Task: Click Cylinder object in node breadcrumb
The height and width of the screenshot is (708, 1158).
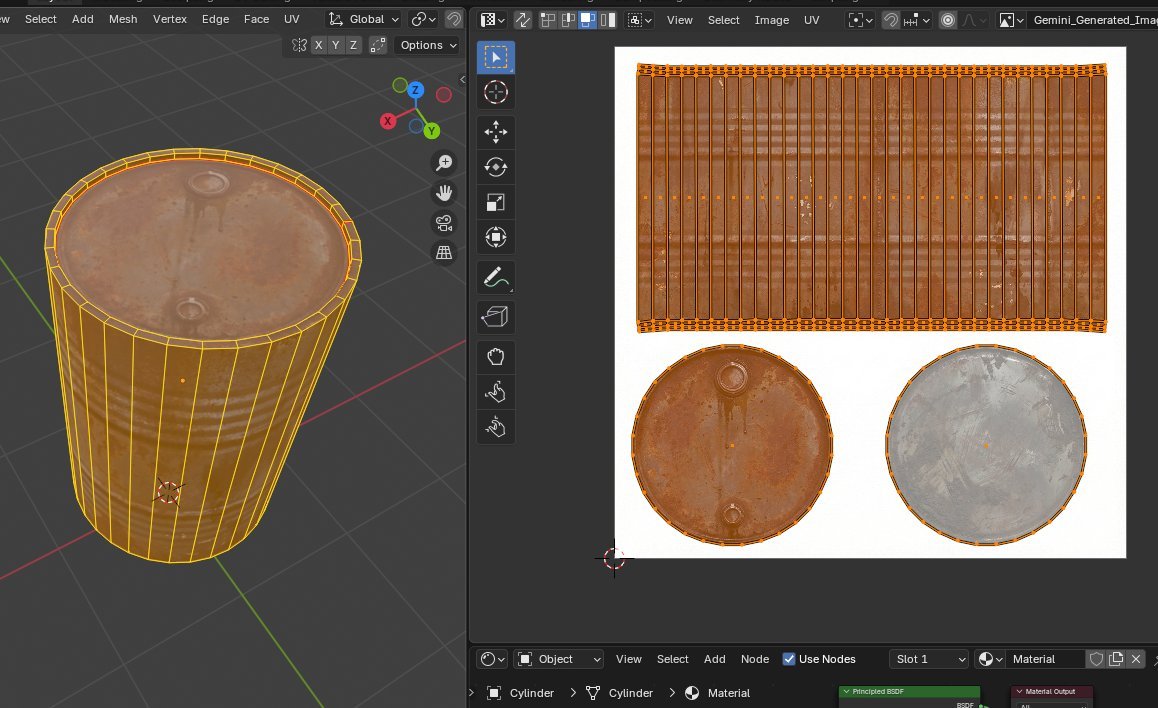Action: (x=531, y=693)
